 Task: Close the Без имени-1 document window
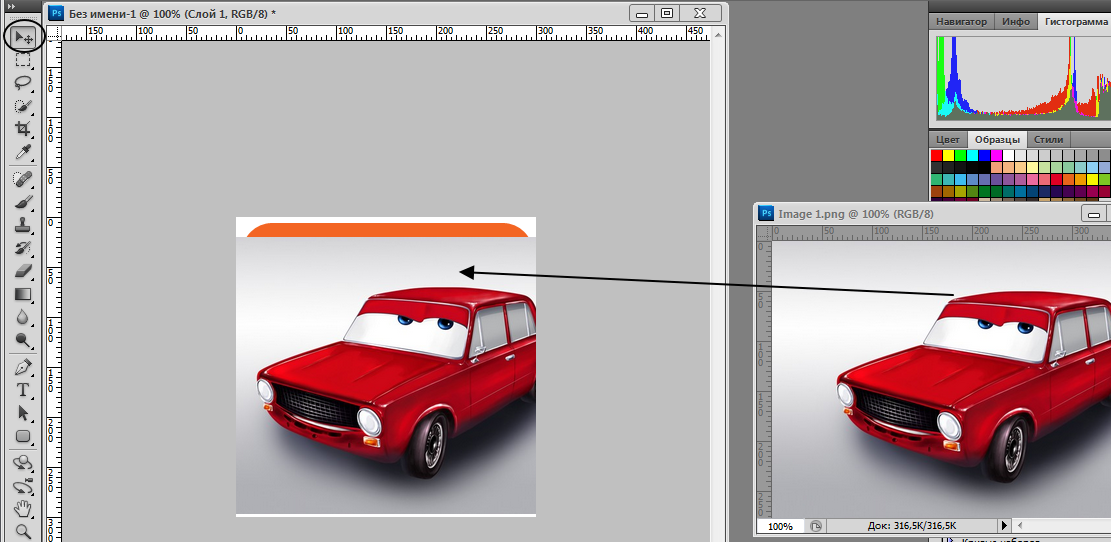tap(700, 13)
